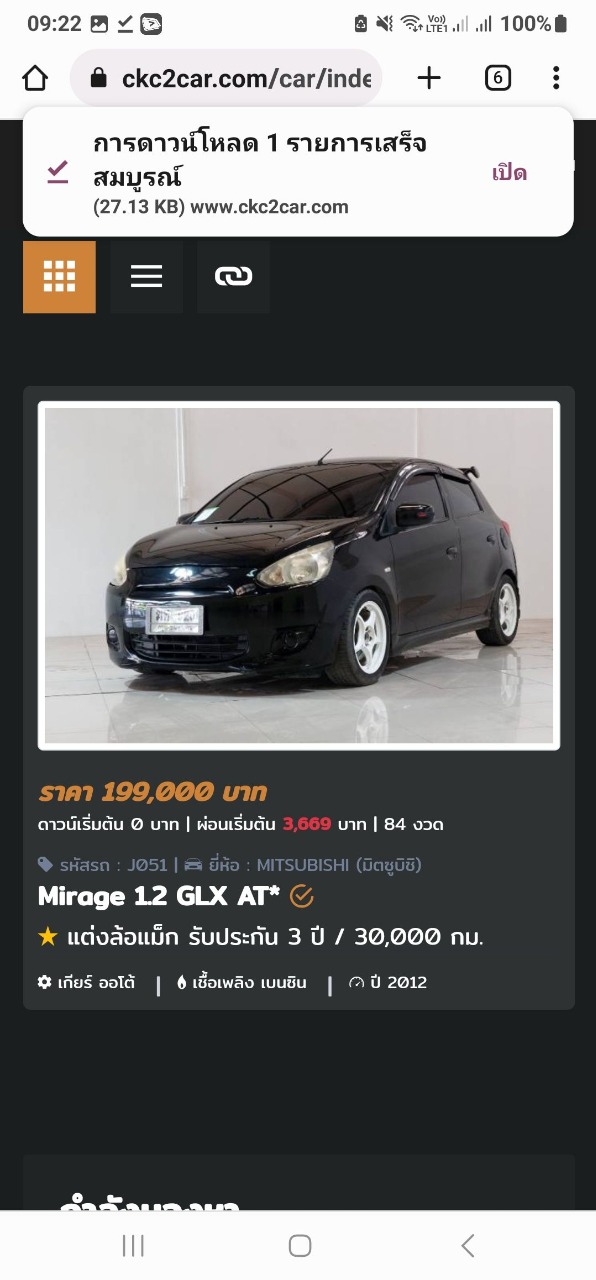Viewport: 596px width, 1280px height.
Task: Open Mirage 1.2 GLX AT* listing title
Action: [x=160, y=896]
